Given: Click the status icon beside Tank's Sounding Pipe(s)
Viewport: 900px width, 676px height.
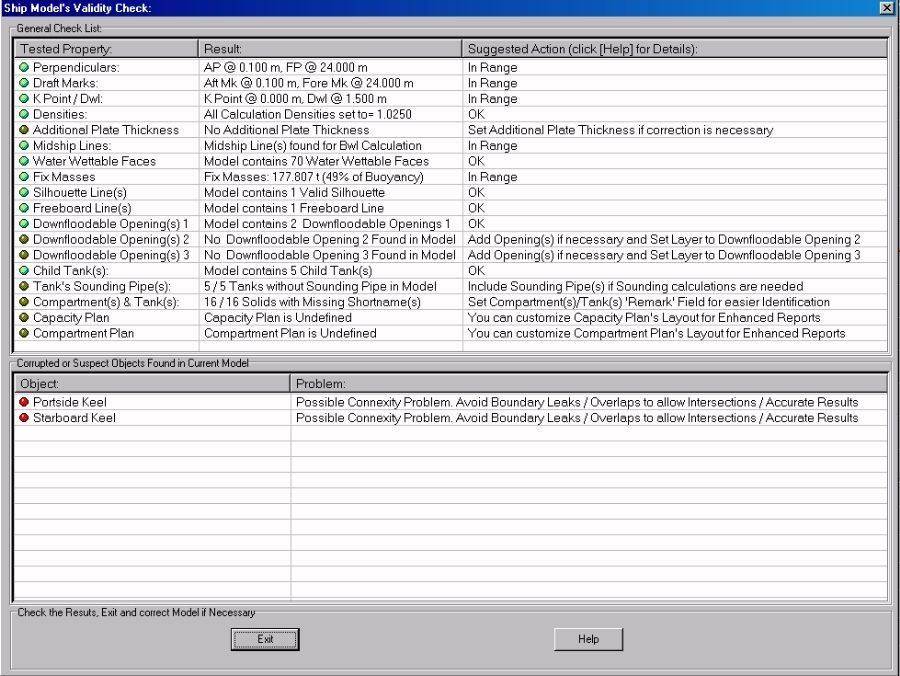Looking at the screenshot, I should point(24,286).
